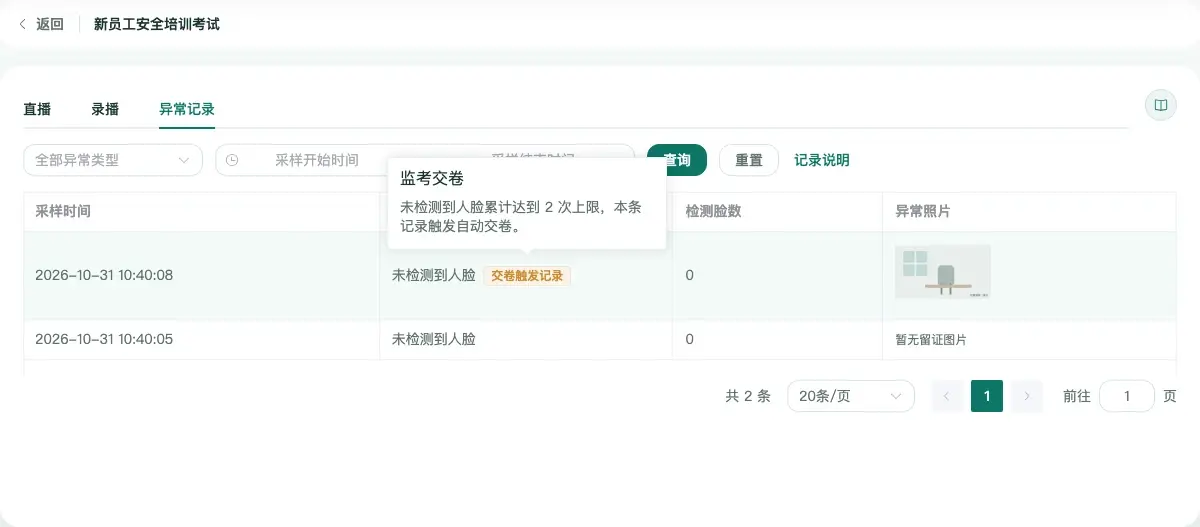Click the clock icon in date range field
The height and width of the screenshot is (527, 1200).
[x=232, y=160]
